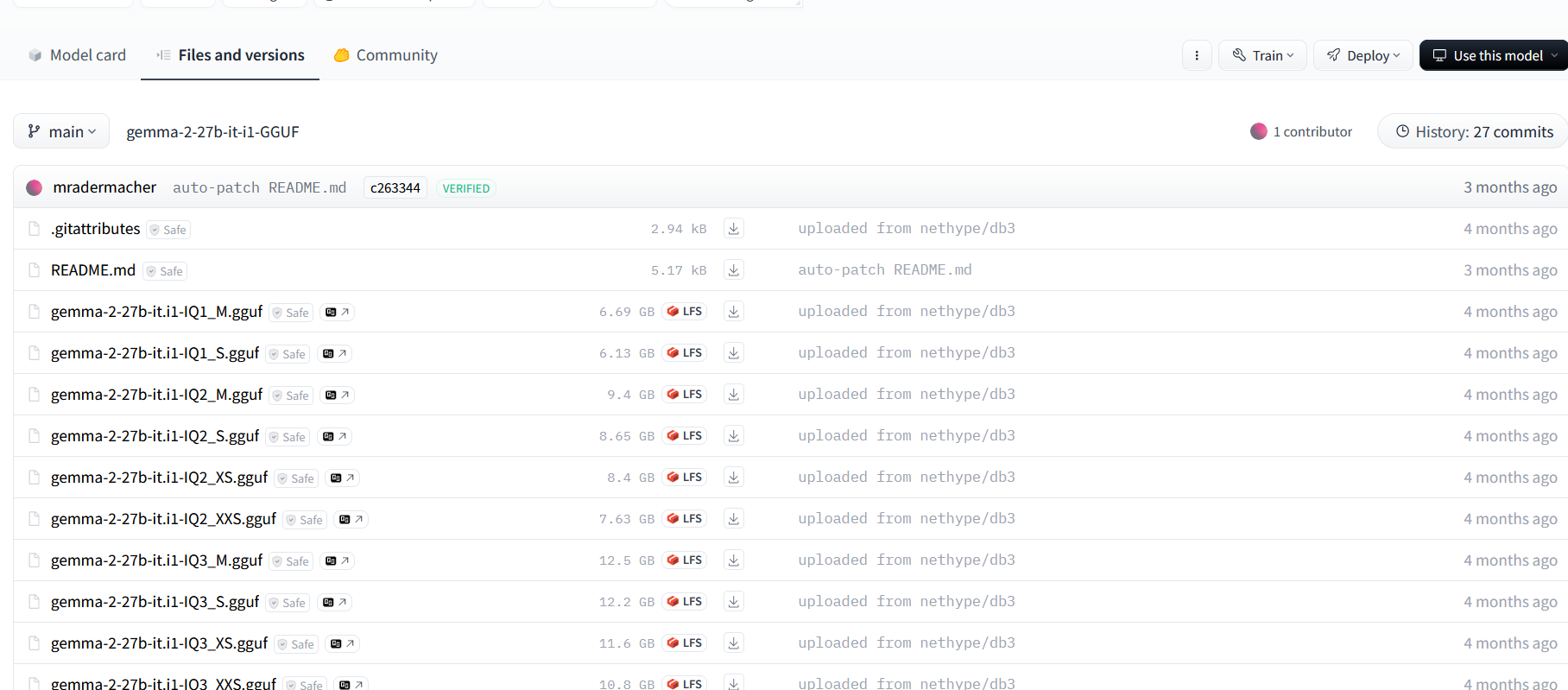Screen dimensions: 1568x690
Task: Download gemma-2-27b-it.i1-IQ2_M.gguf
Action: click(733, 395)
